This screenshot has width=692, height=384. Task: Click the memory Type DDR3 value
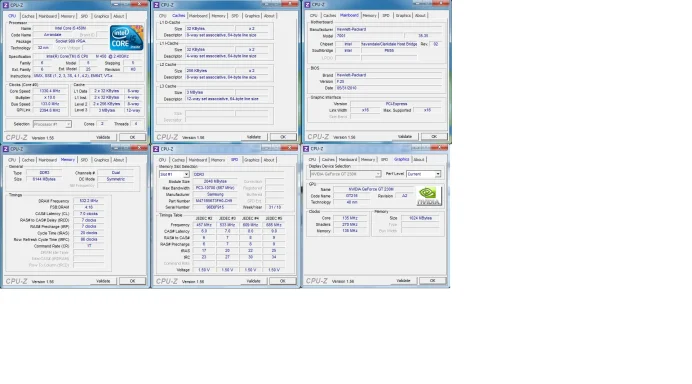(x=44, y=173)
